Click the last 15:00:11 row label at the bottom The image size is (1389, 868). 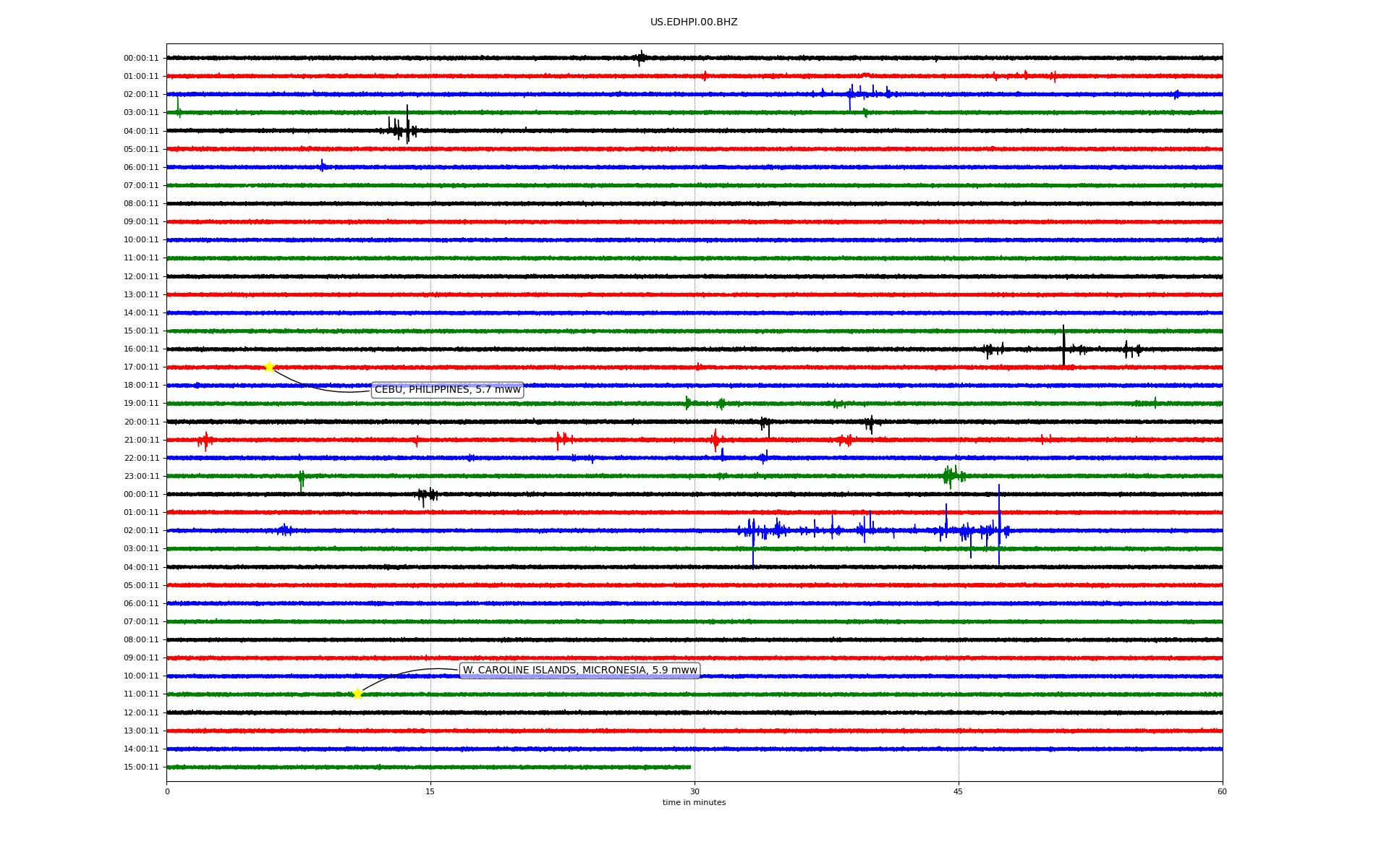(141, 767)
